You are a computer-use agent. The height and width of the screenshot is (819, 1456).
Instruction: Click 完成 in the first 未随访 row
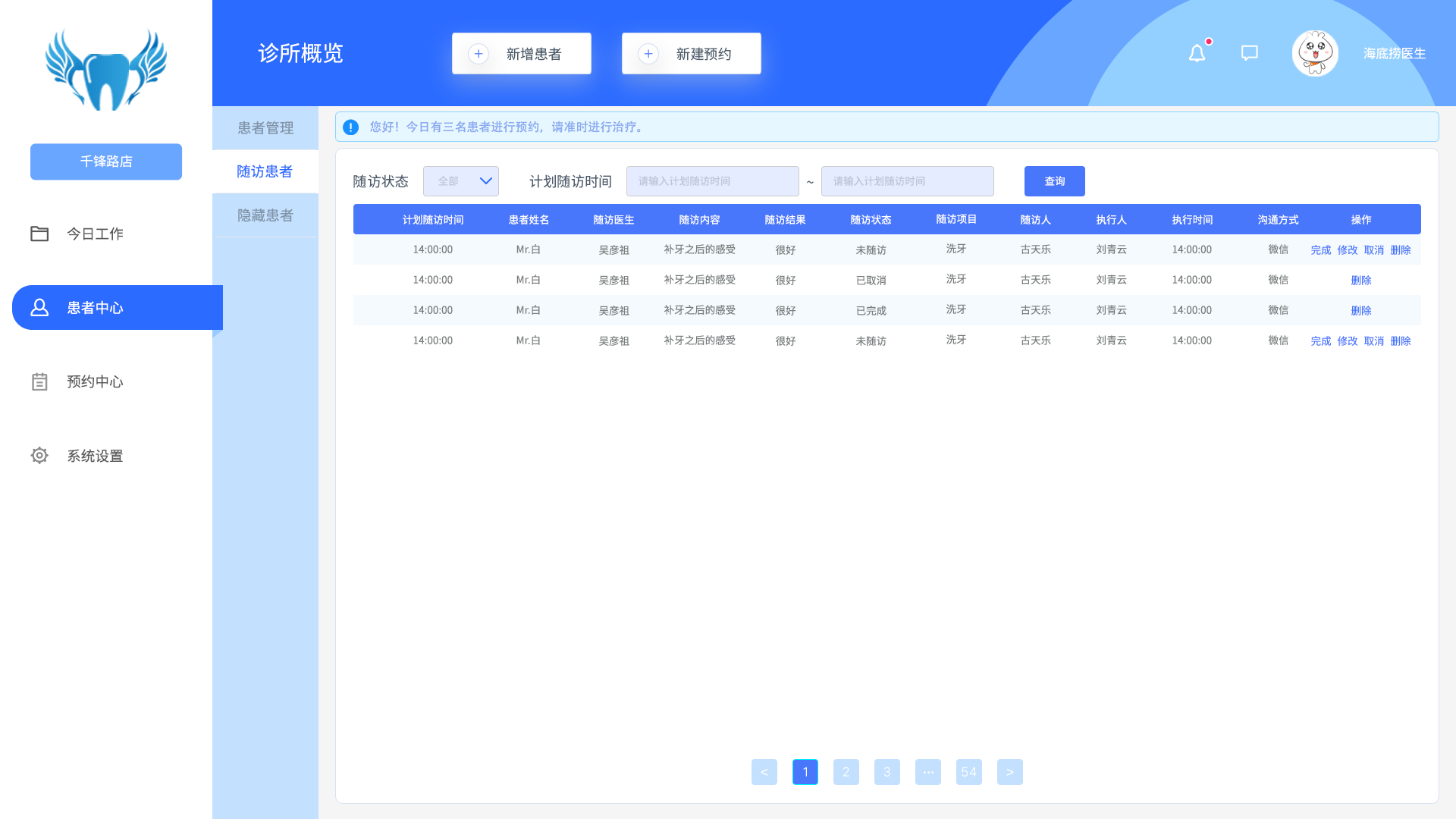[1321, 250]
